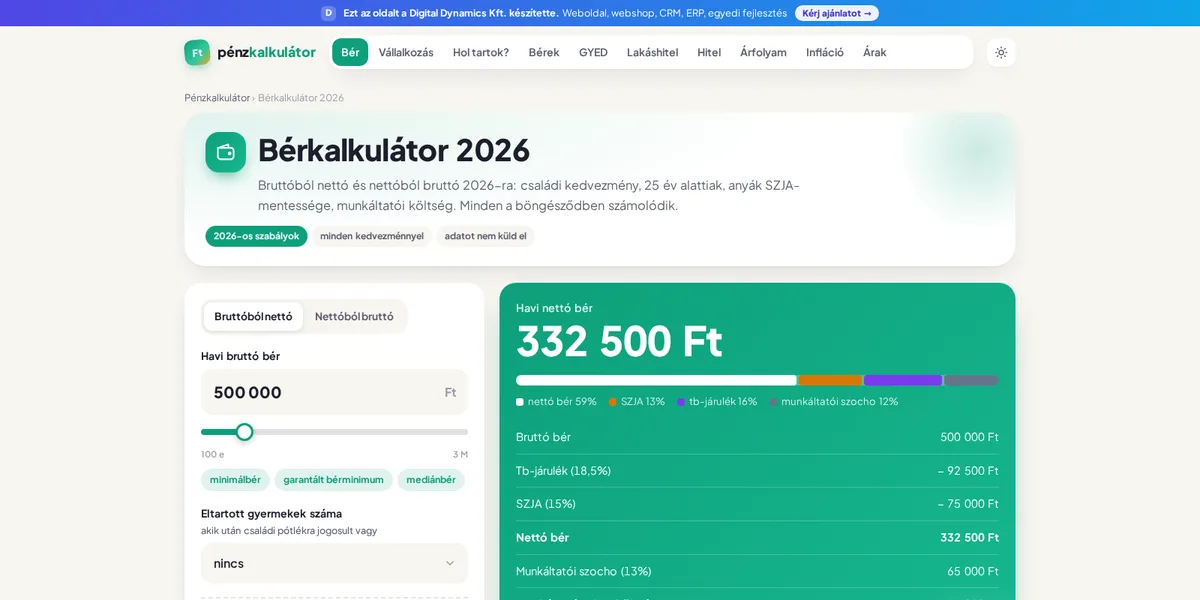1200x600 pixels.
Task: Open the Hol tartok? menu item
Action: (x=481, y=53)
